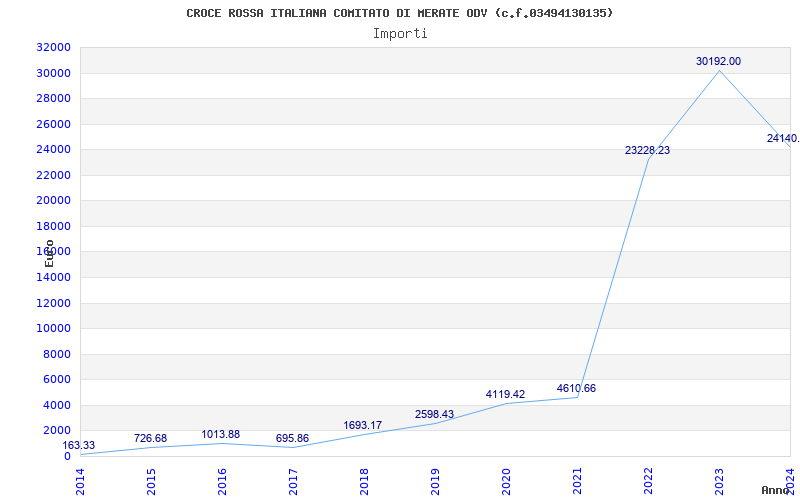This screenshot has width=800, height=500.
Task: Click the 18000 y-axis value
Action: coord(53,226)
